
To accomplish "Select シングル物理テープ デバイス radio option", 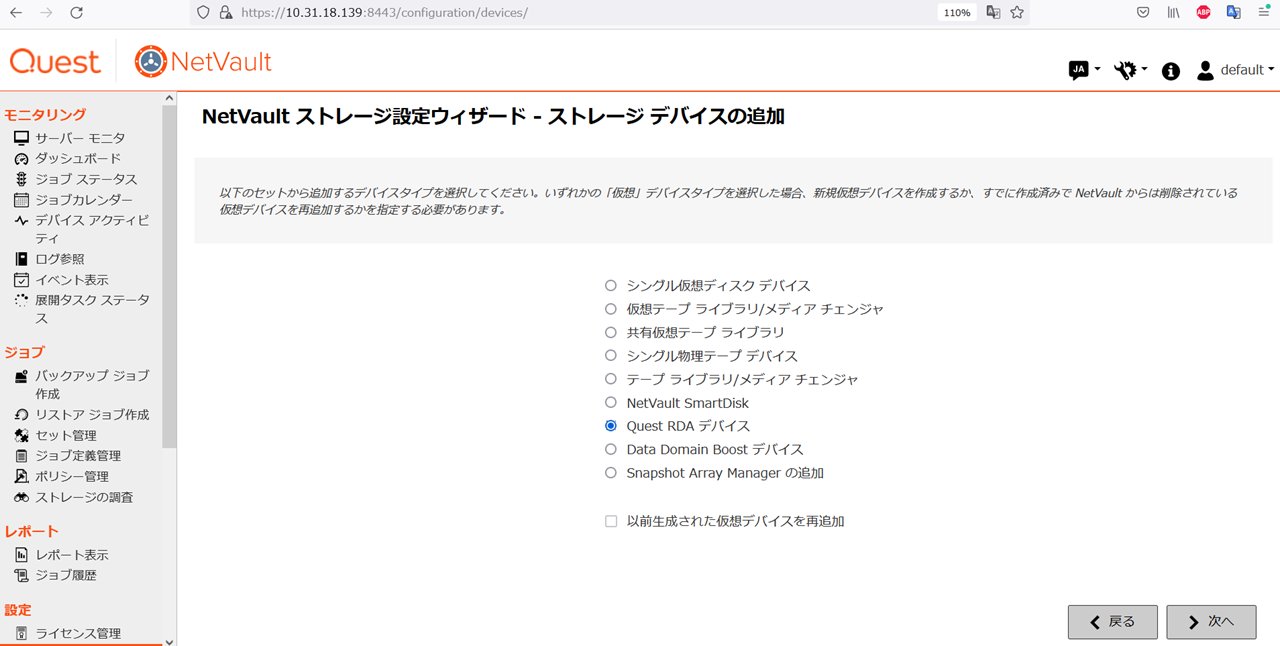I will (x=611, y=356).
